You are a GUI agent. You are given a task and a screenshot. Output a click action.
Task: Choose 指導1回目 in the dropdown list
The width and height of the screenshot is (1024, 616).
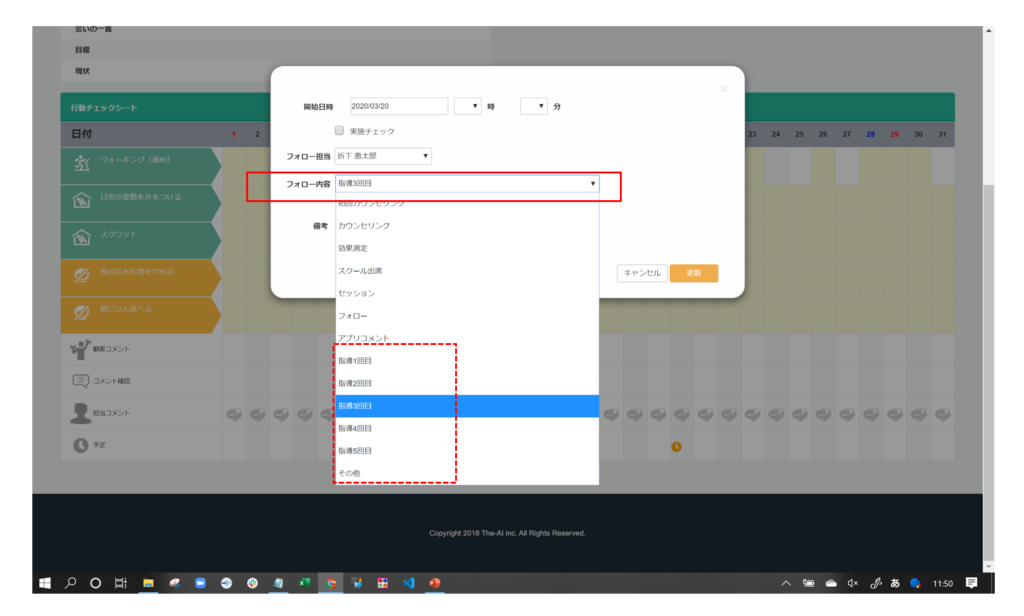point(355,361)
